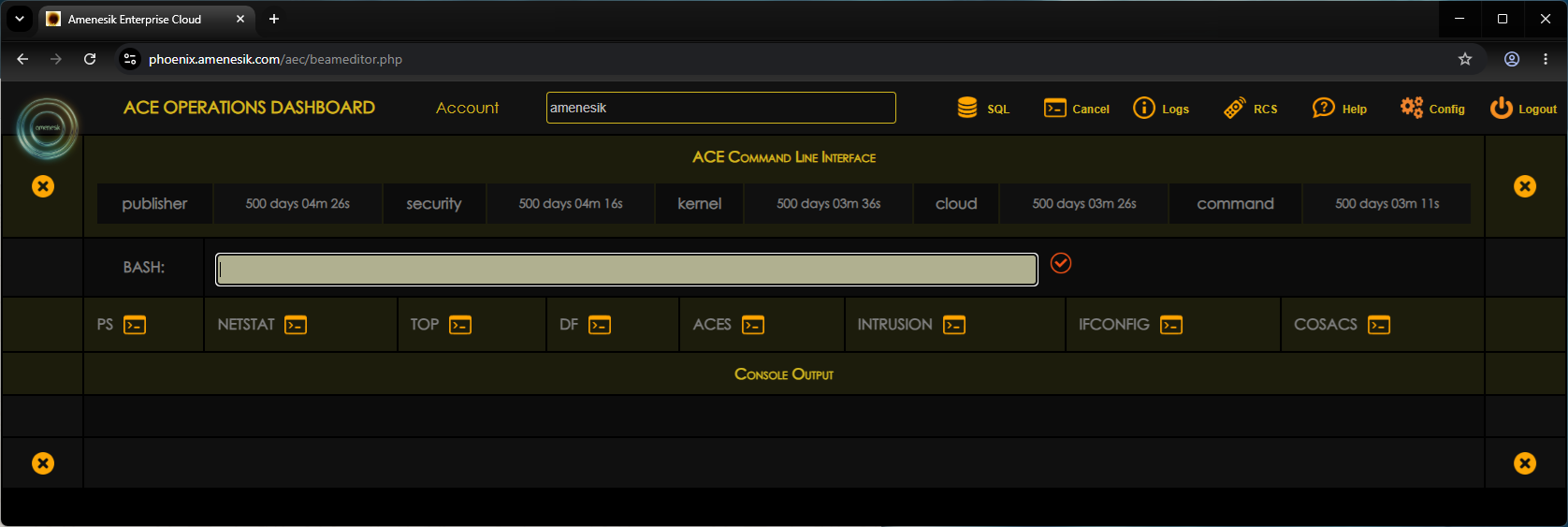The height and width of the screenshot is (527, 1568).
Task: Open the Logs info icon
Action: pos(1144,108)
